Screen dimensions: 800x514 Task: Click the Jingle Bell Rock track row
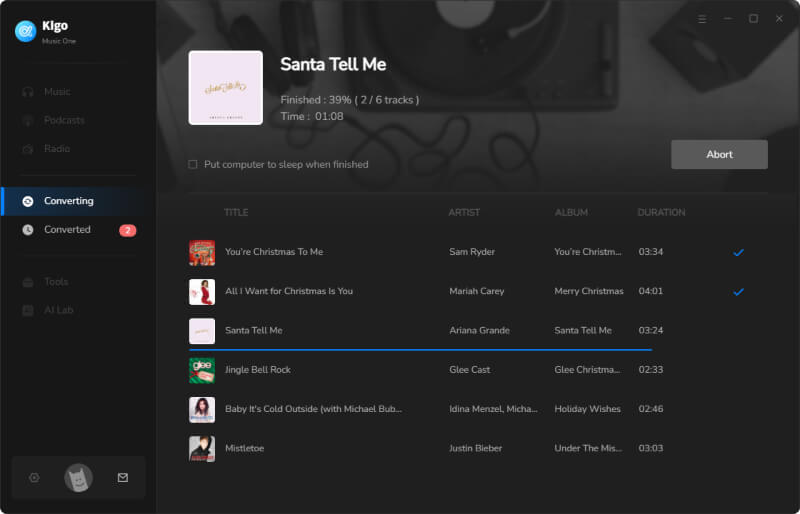click(467, 370)
